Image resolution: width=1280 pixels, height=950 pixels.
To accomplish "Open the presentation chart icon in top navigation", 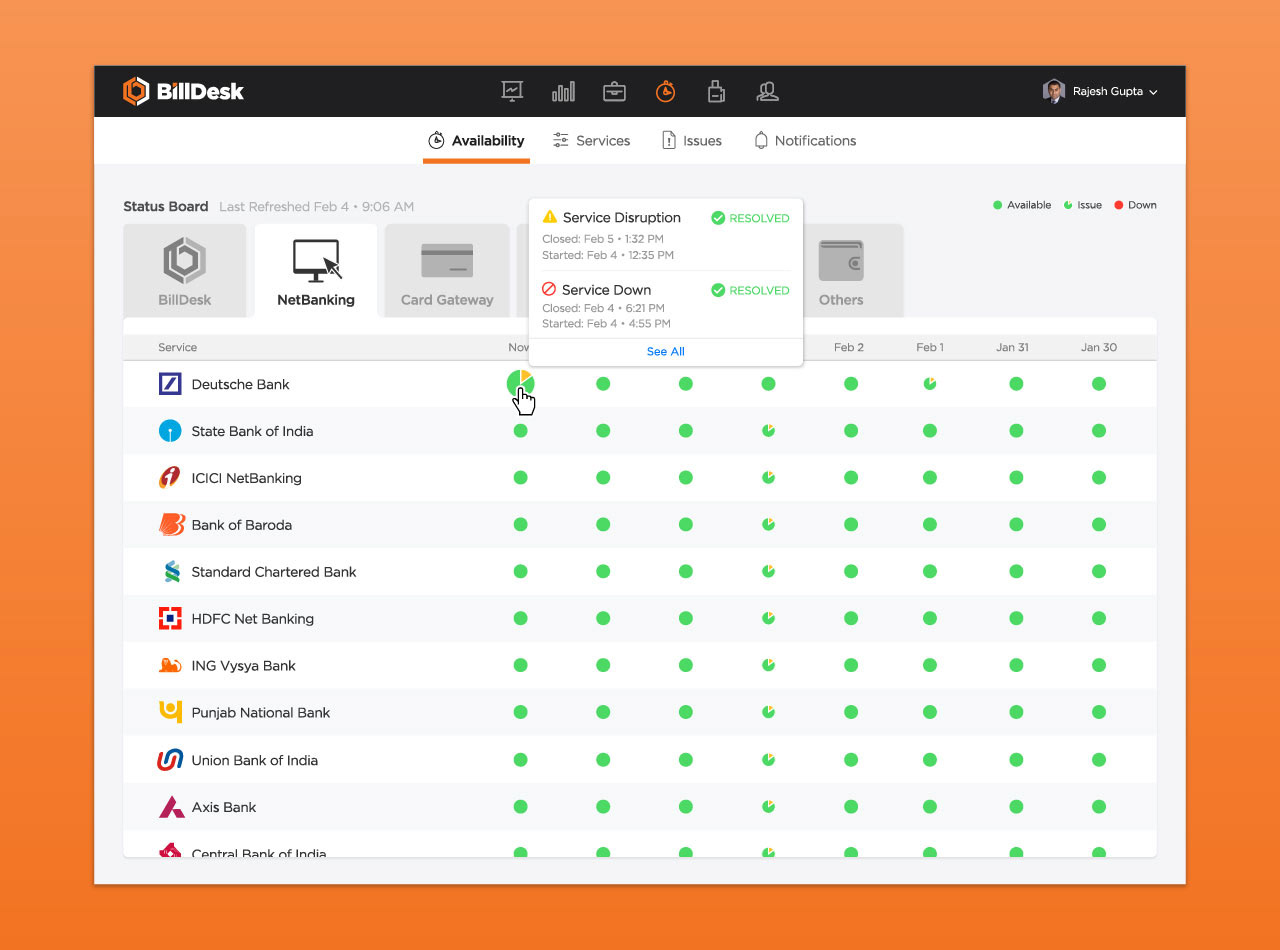I will [x=512, y=91].
